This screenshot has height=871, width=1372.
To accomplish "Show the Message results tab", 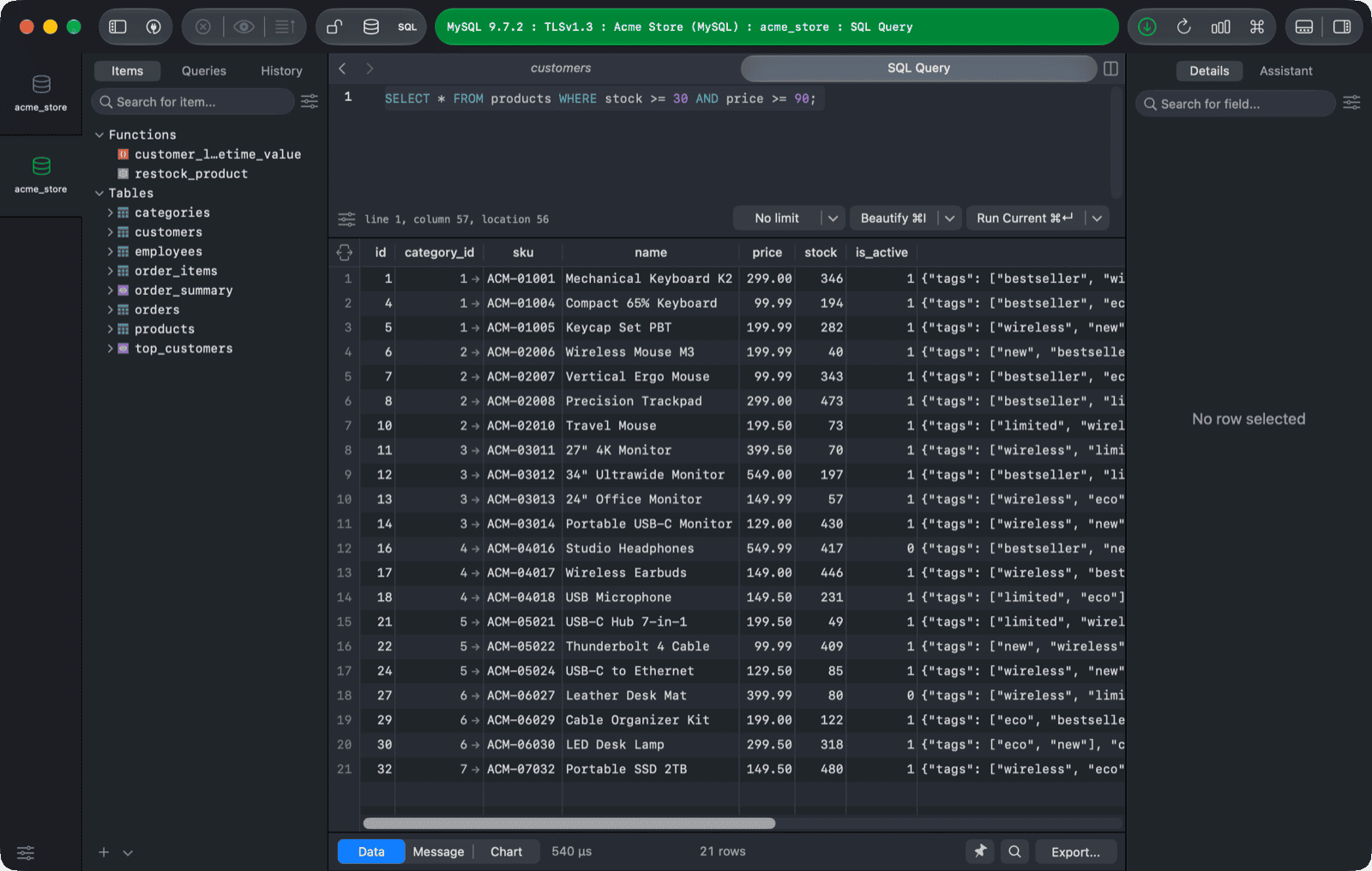I will click(438, 851).
